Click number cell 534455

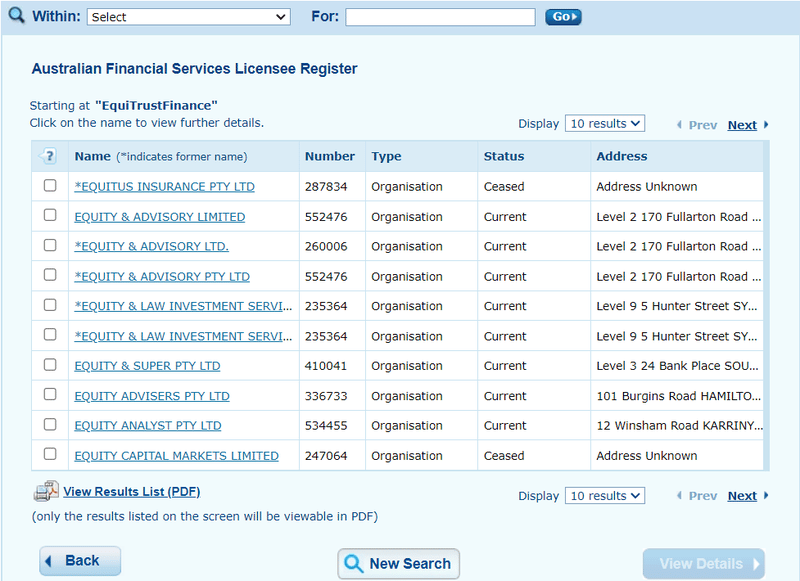click(326, 425)
